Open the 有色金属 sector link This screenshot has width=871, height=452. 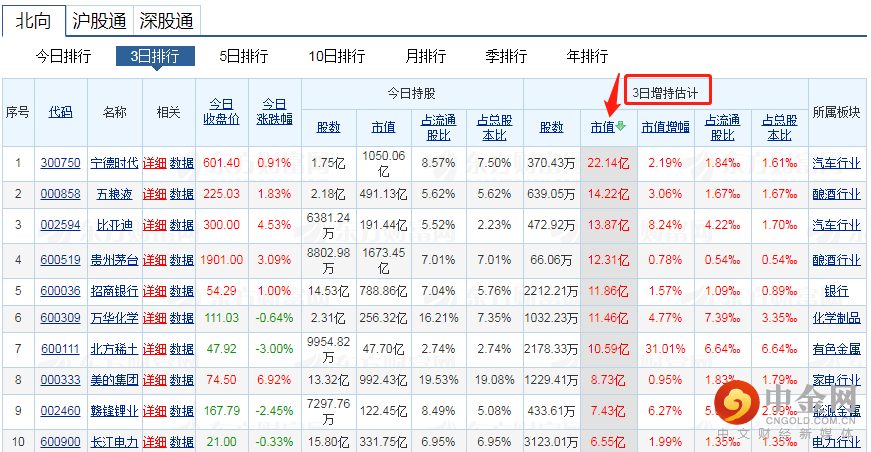point(837,349)
